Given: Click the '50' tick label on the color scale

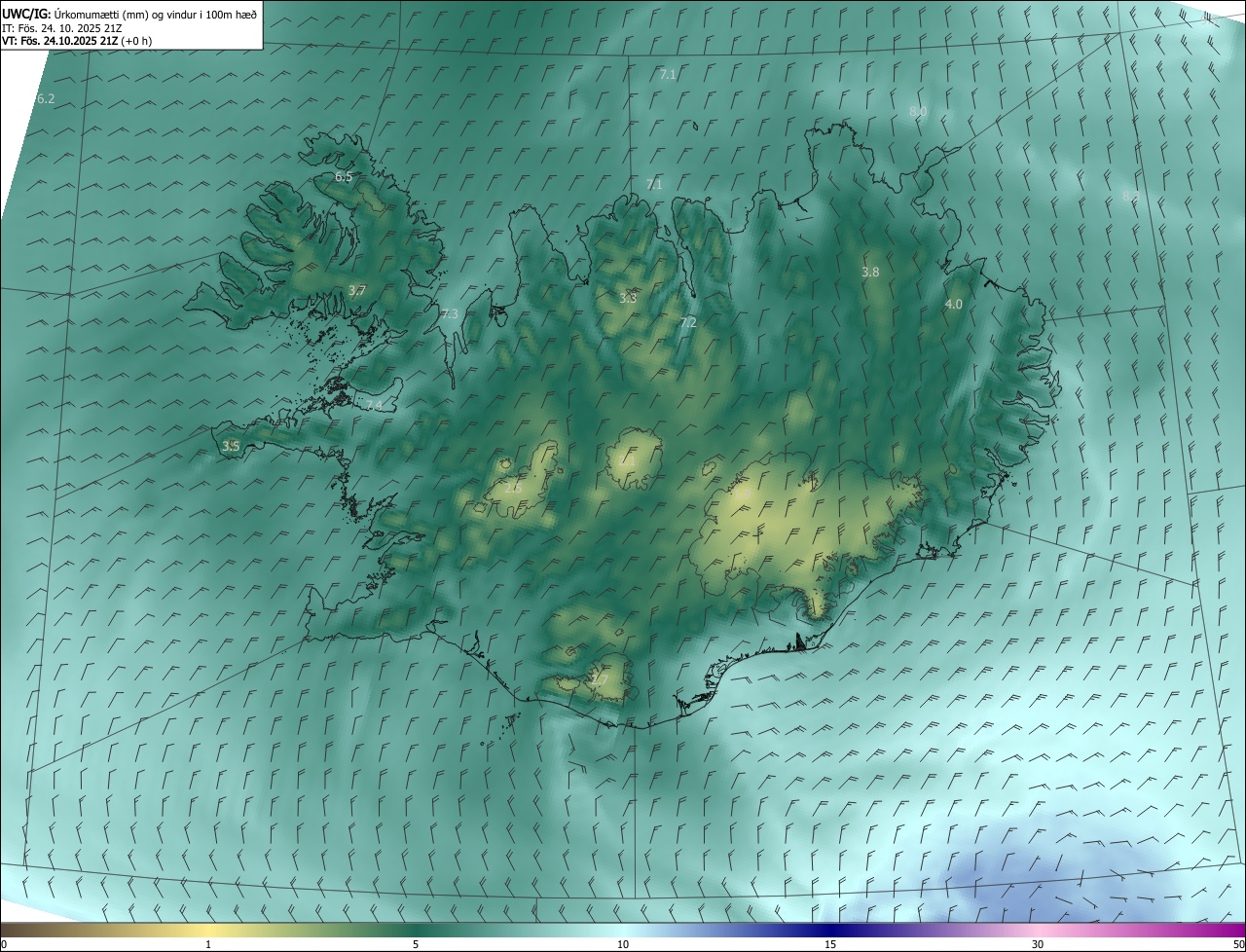Looking at the screenshot, I should (1238, 944).
